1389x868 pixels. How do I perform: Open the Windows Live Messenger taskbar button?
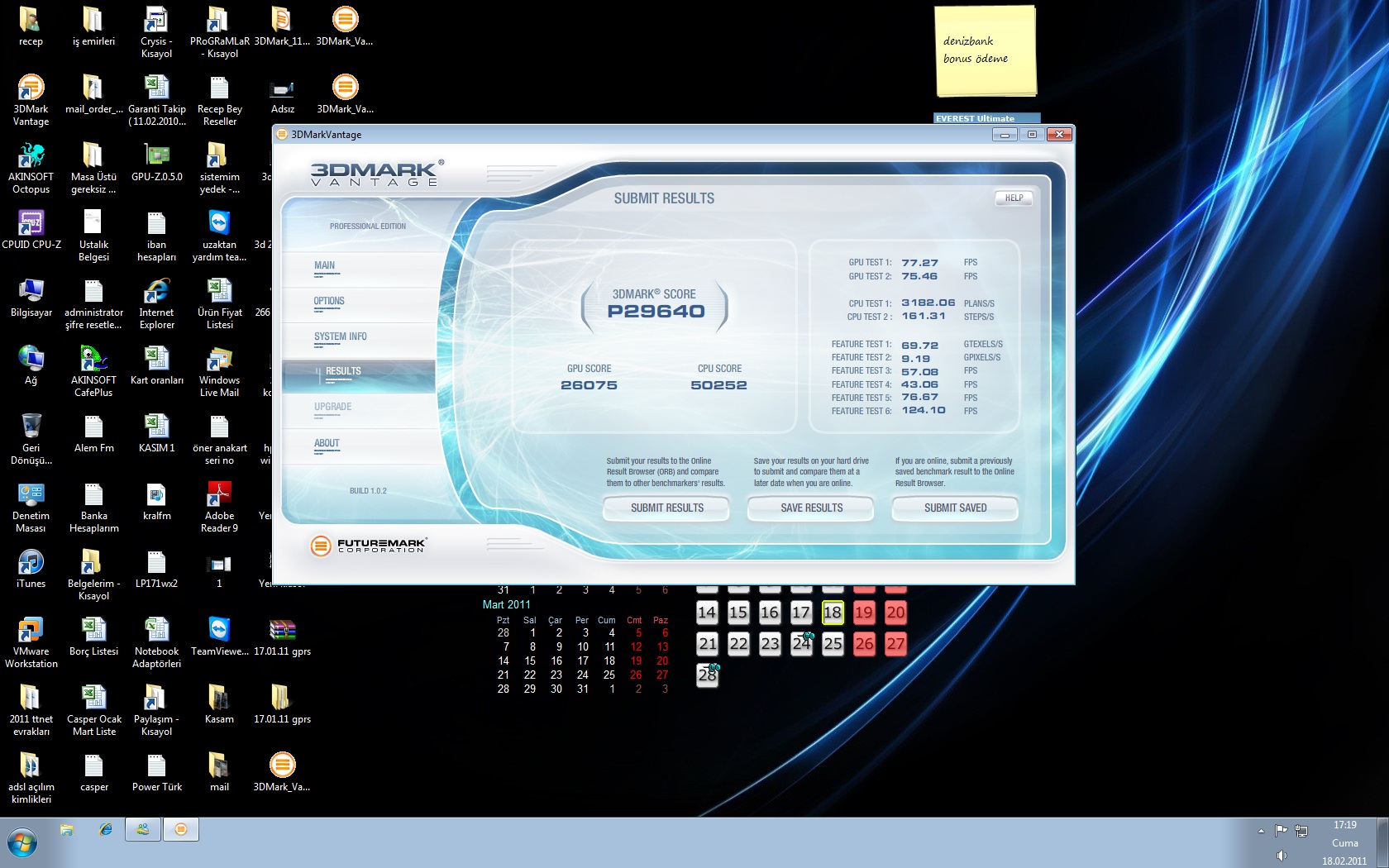pyautogui.click(x=143, y=829)
